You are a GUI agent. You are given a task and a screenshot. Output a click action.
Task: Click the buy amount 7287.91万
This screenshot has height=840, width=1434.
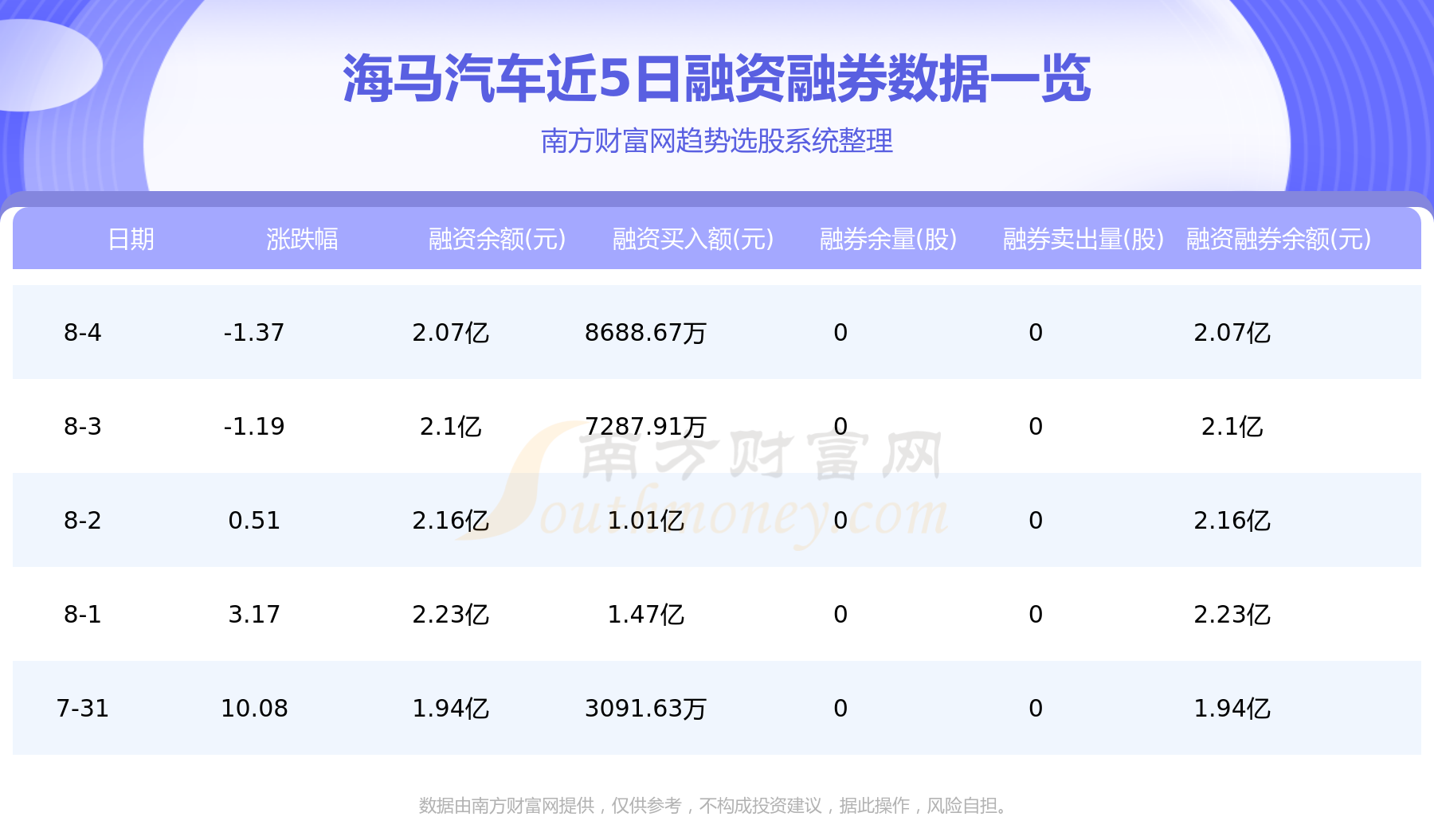pos(645,426)
